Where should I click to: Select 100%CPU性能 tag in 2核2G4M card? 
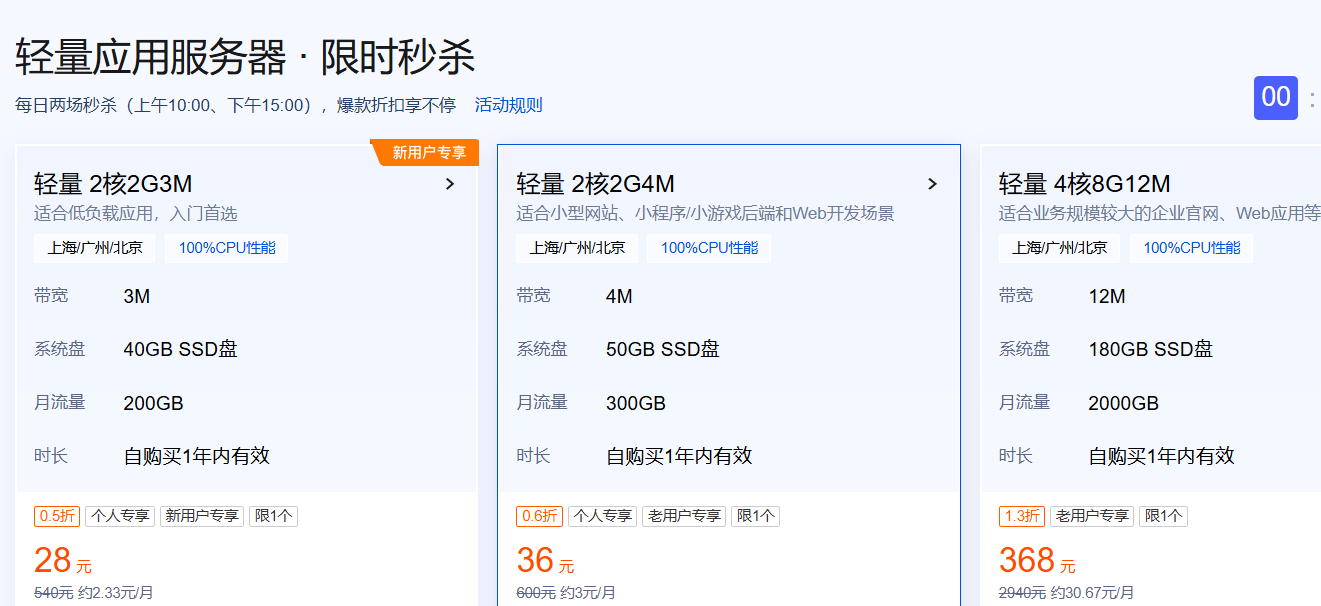click(709, 248)
